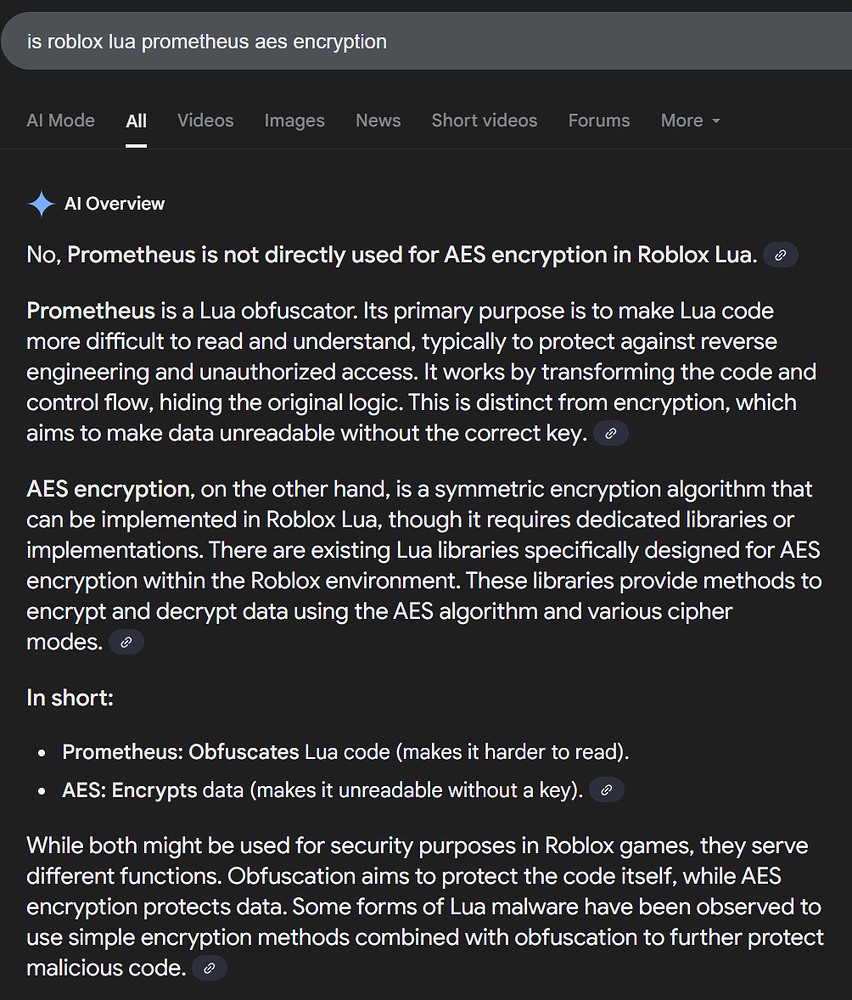
Task: Follow the source link for the AI Overview headline
Action: 780,255
